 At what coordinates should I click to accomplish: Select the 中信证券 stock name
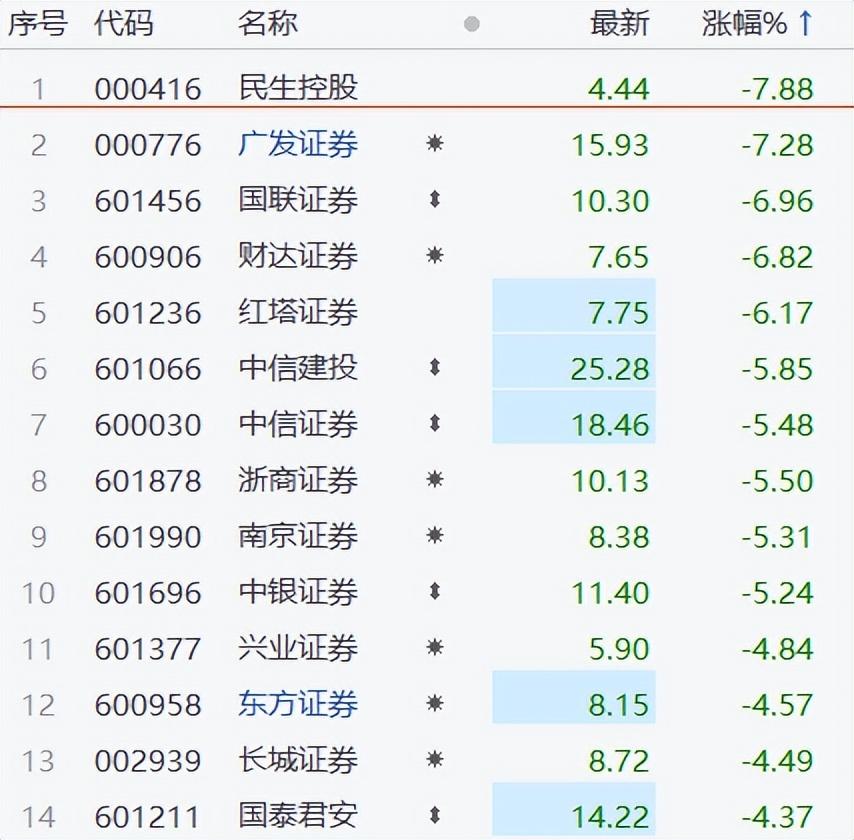(298, 424)
